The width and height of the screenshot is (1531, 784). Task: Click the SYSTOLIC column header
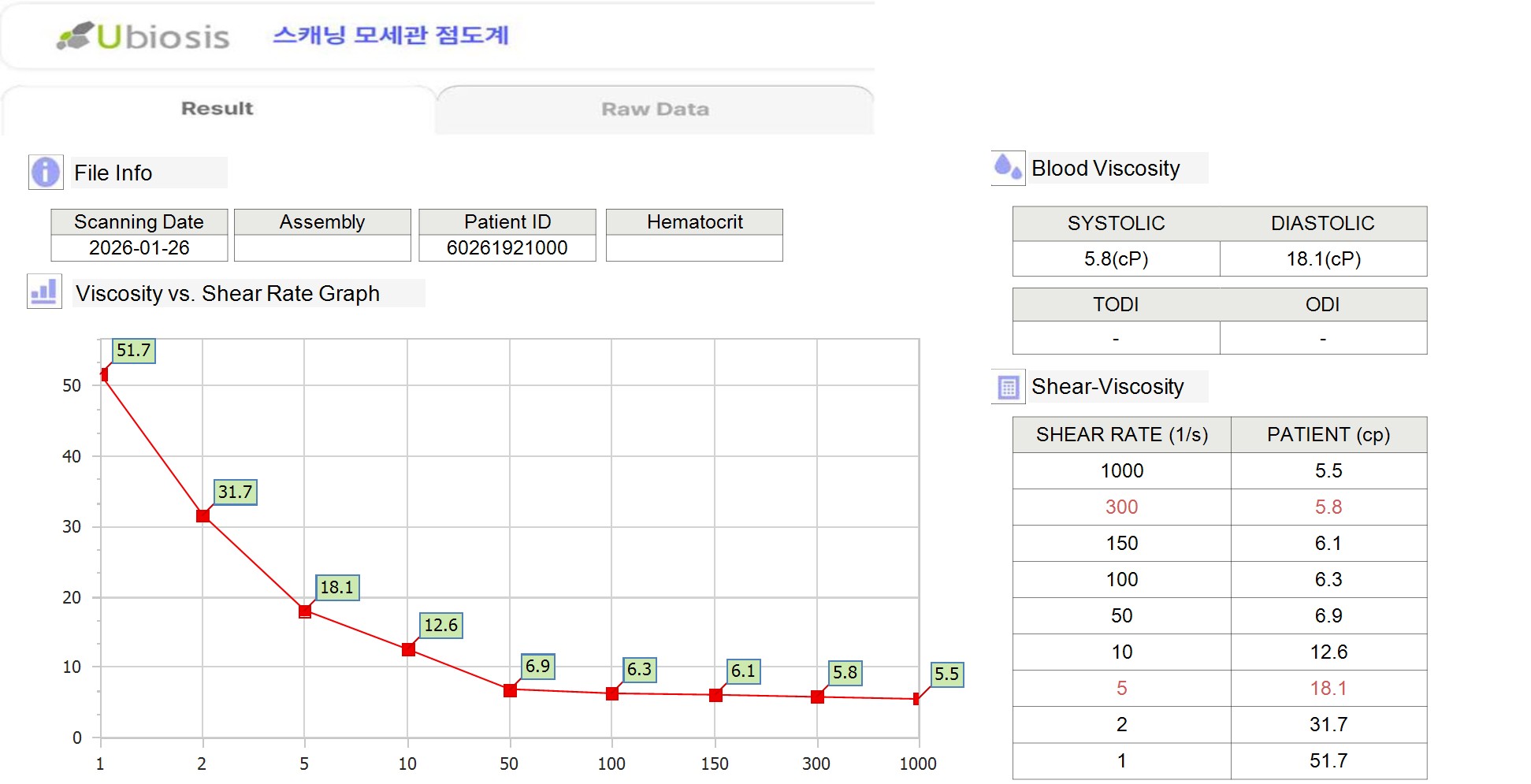pyautogui.click(x=1116, y=224)
